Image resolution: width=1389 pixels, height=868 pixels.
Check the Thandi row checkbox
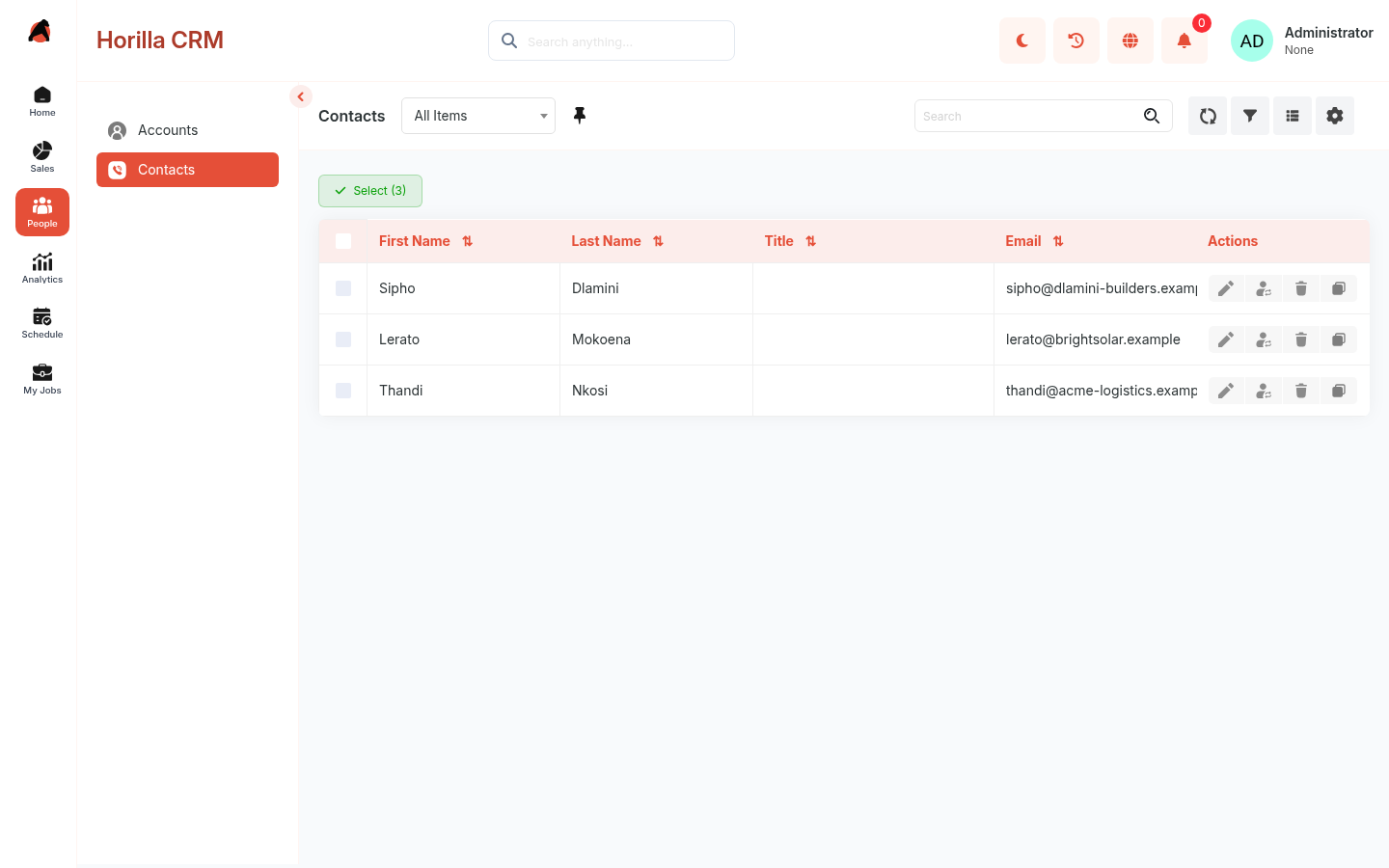click(x=343, y=391)
